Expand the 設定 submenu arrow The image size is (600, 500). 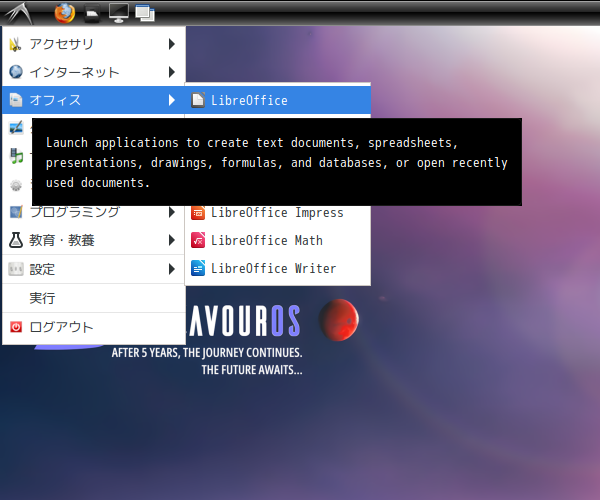172,269
